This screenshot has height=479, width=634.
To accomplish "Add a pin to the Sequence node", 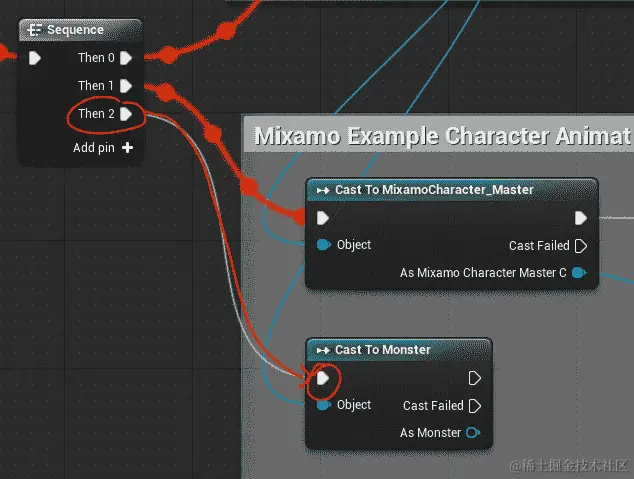I will [127, 148].
